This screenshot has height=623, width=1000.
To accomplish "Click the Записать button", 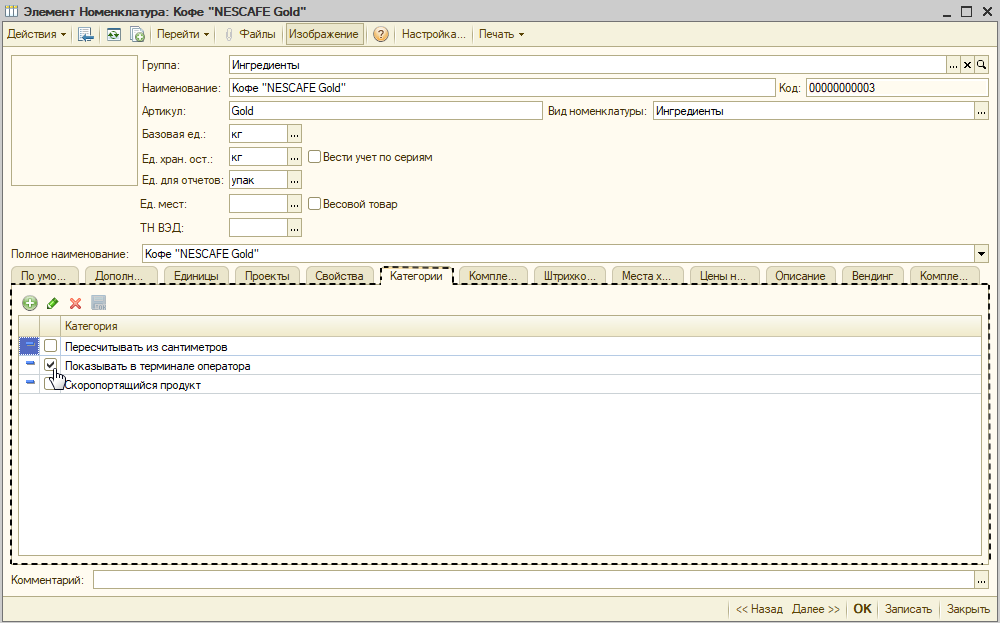I will point(908,609).
